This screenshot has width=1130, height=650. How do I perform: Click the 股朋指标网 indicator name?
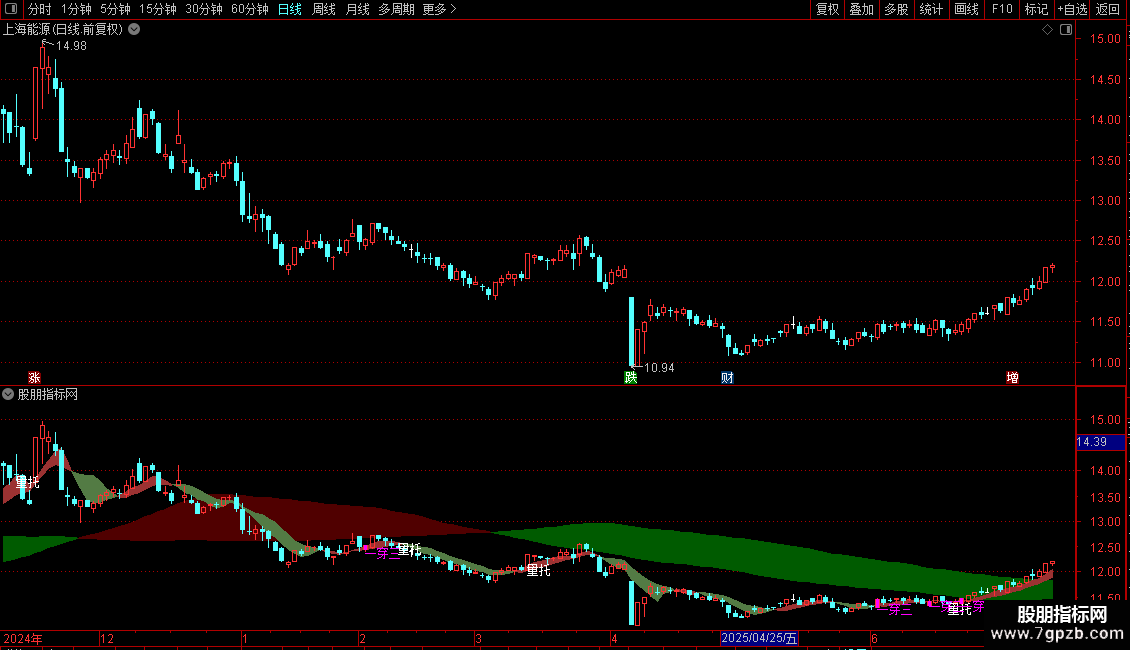pyautogui.click(x=48, y=394)
